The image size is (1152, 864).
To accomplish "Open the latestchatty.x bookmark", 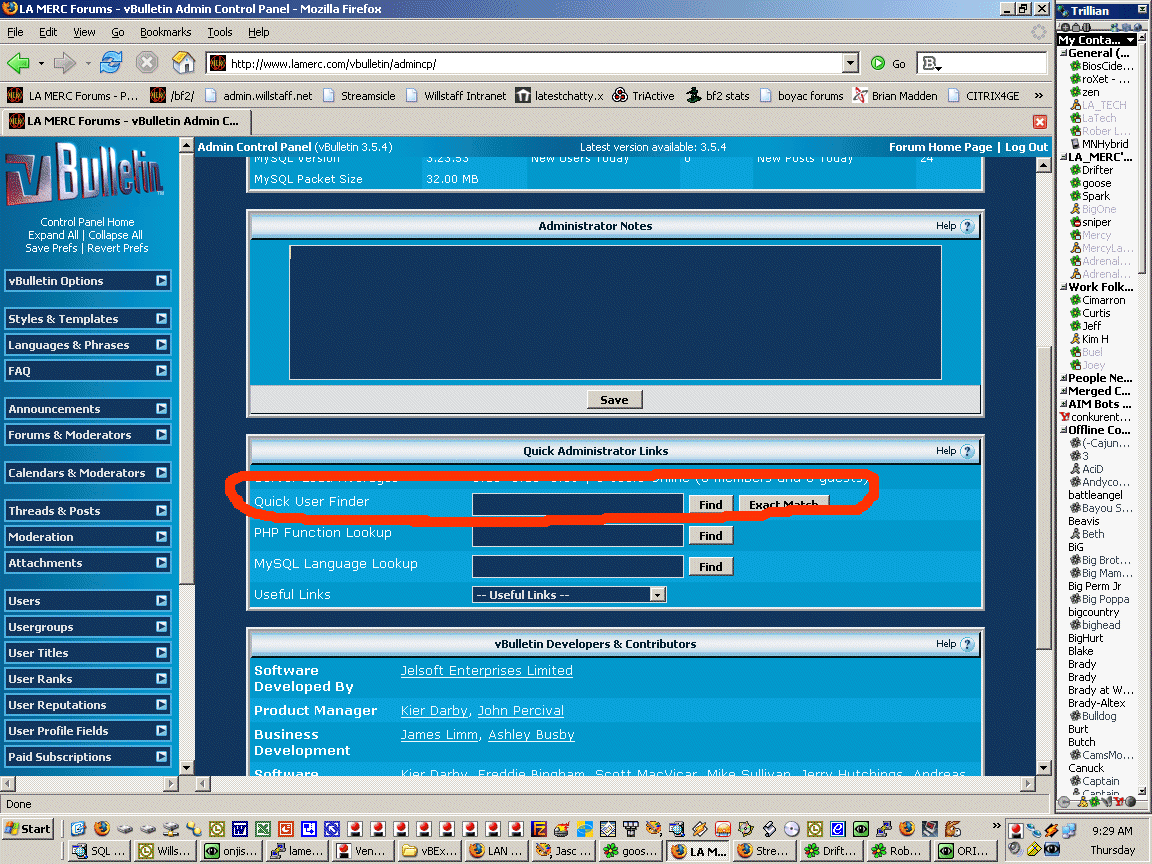I will (559, 96).
